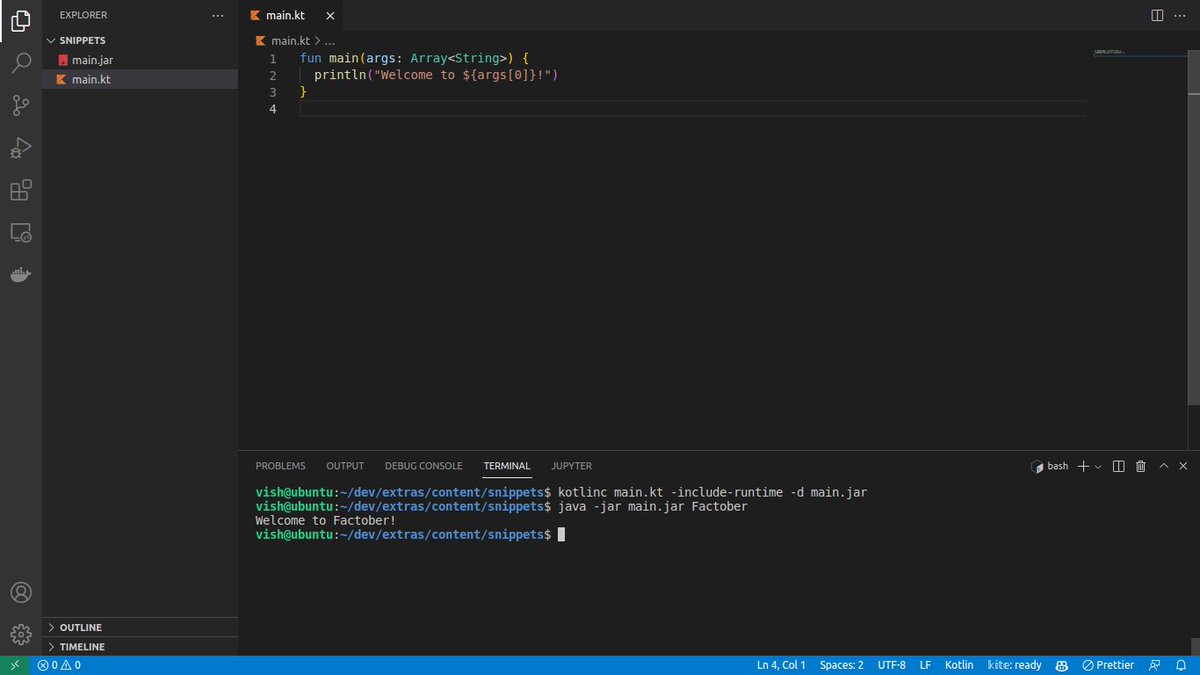This screenshot has width=1200, height=675.
Task: Collapse the SNIPPETS section
Action: [53, 40]
